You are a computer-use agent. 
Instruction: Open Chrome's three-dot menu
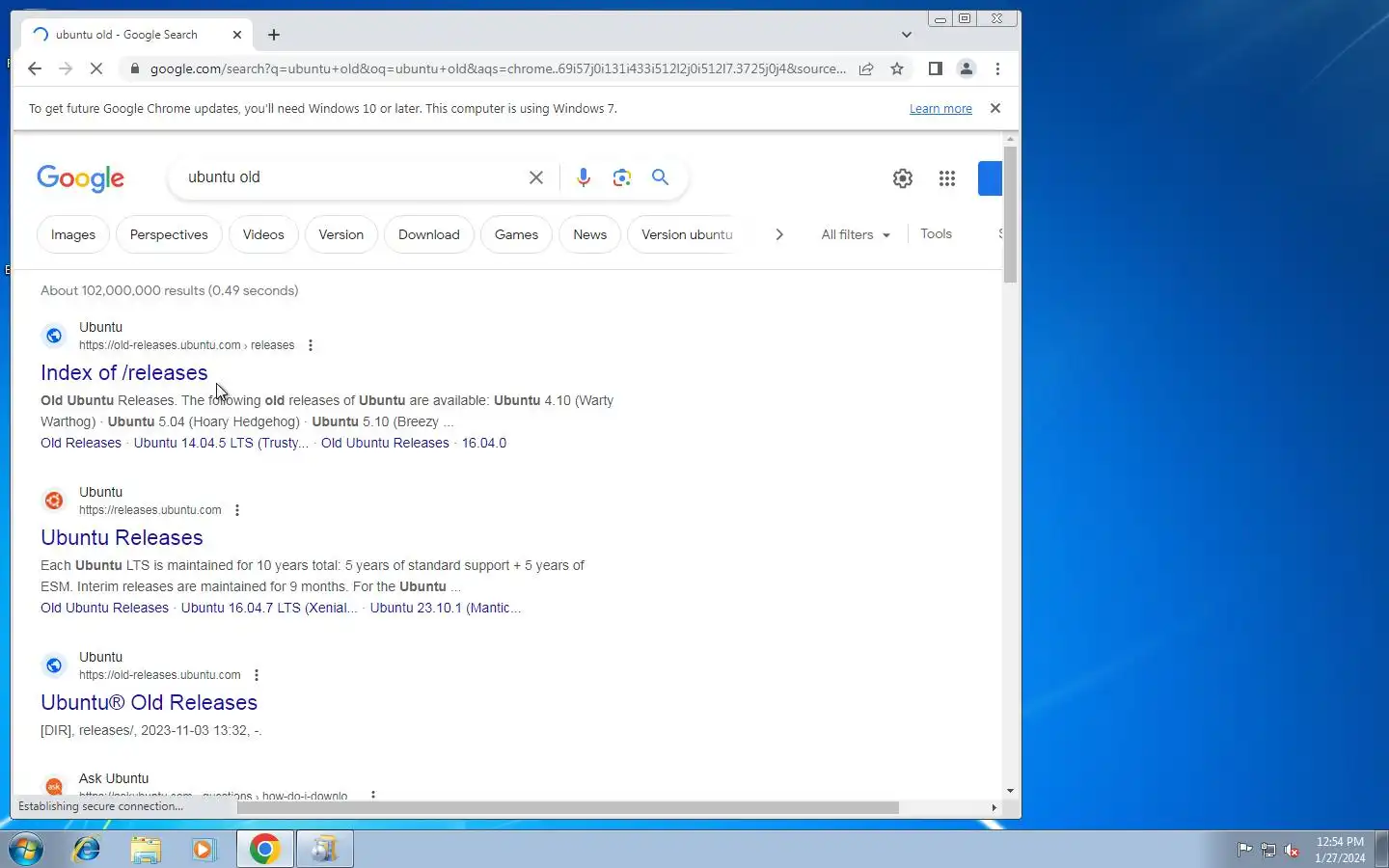[997, 68]
